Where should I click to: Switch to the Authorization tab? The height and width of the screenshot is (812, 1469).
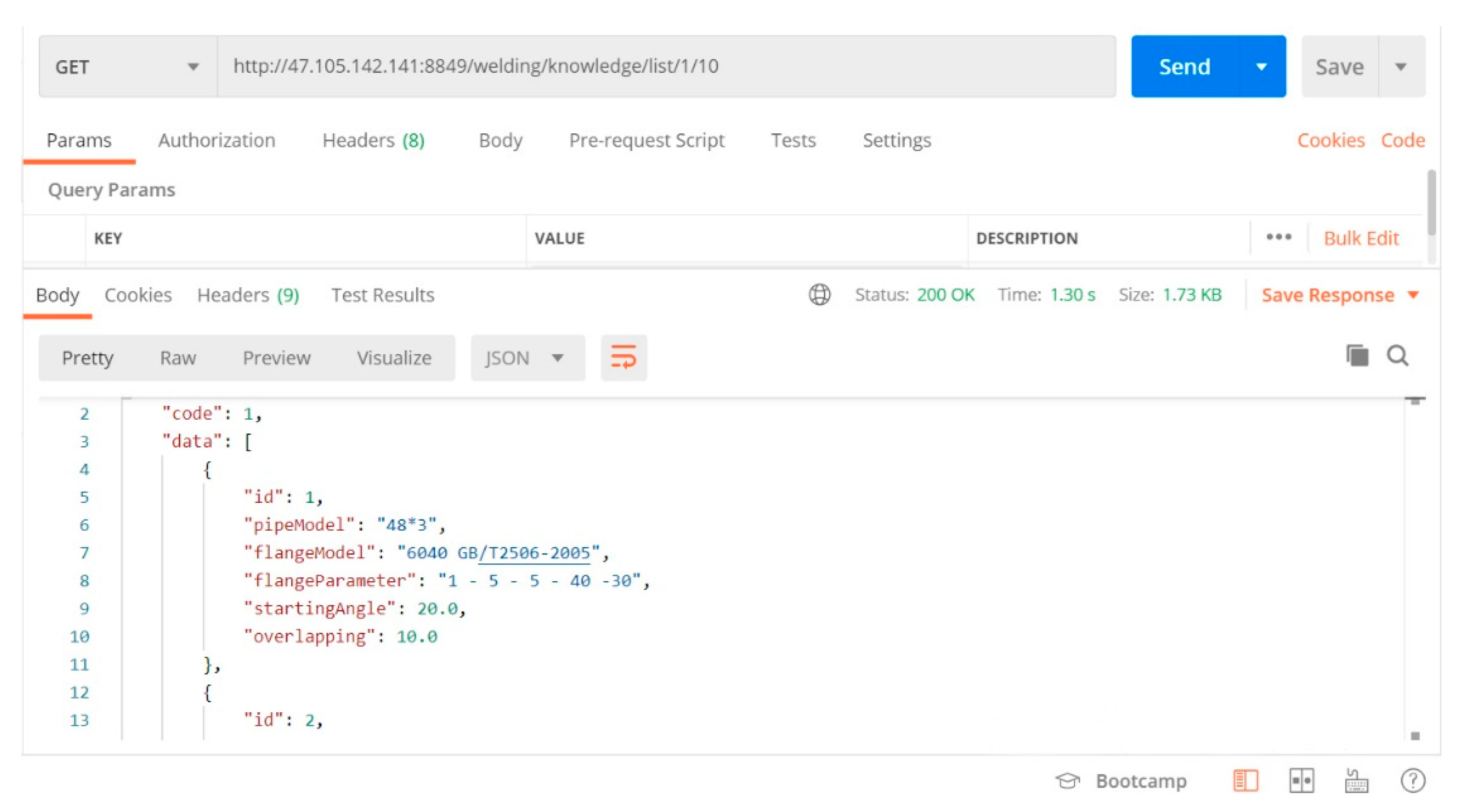[x=217, y=140]
